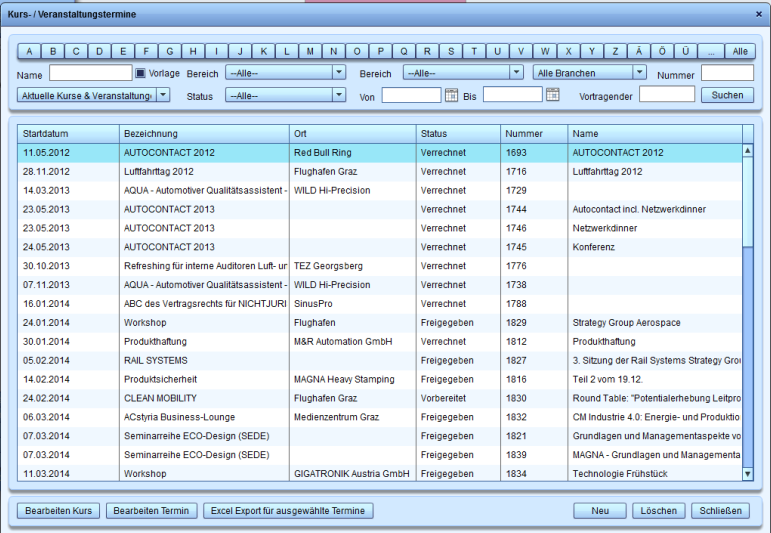The image size is (771, 533).
Task: Filter by letter K
Action: point(263,51)
